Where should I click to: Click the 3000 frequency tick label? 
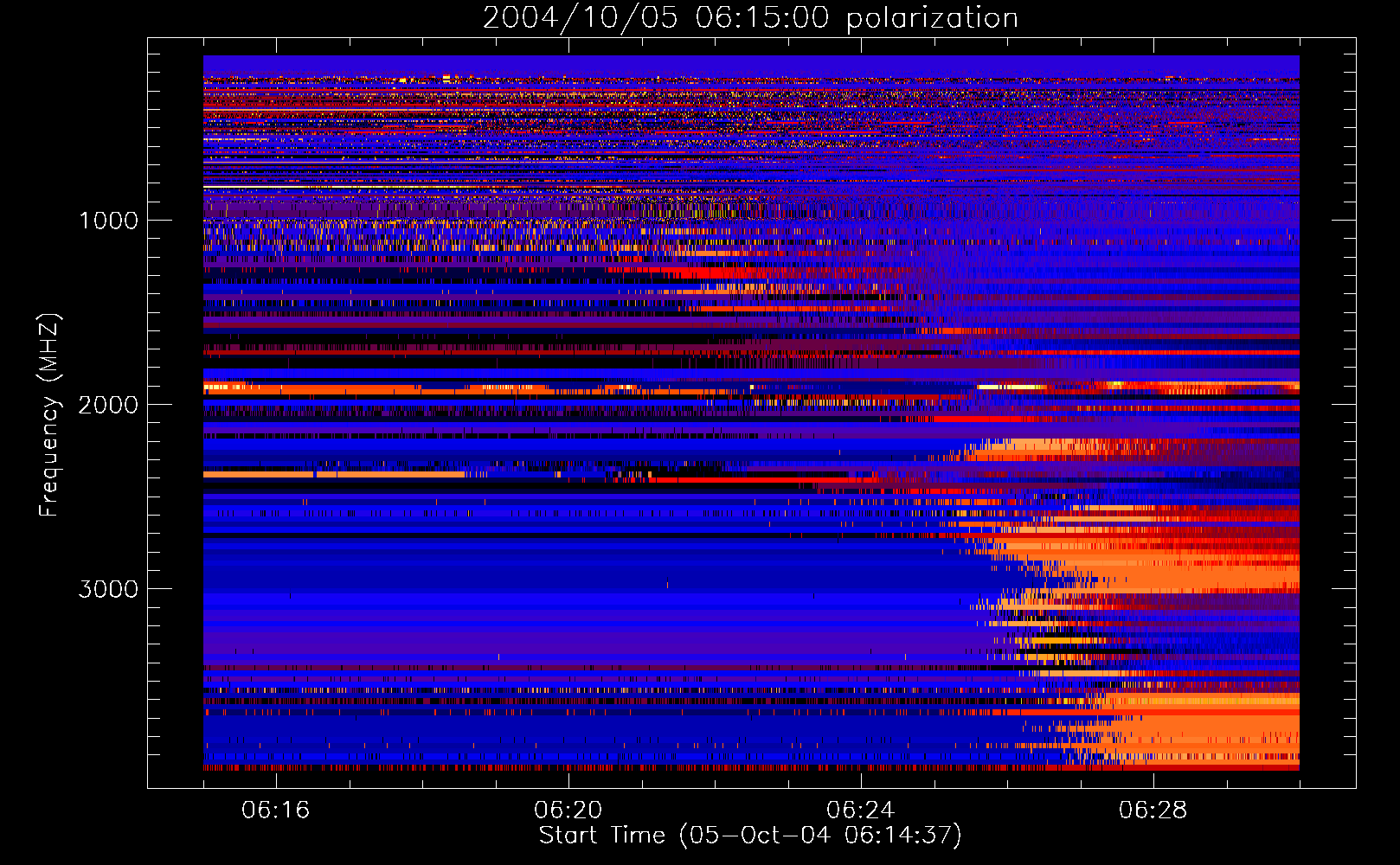tap(108, 589)
